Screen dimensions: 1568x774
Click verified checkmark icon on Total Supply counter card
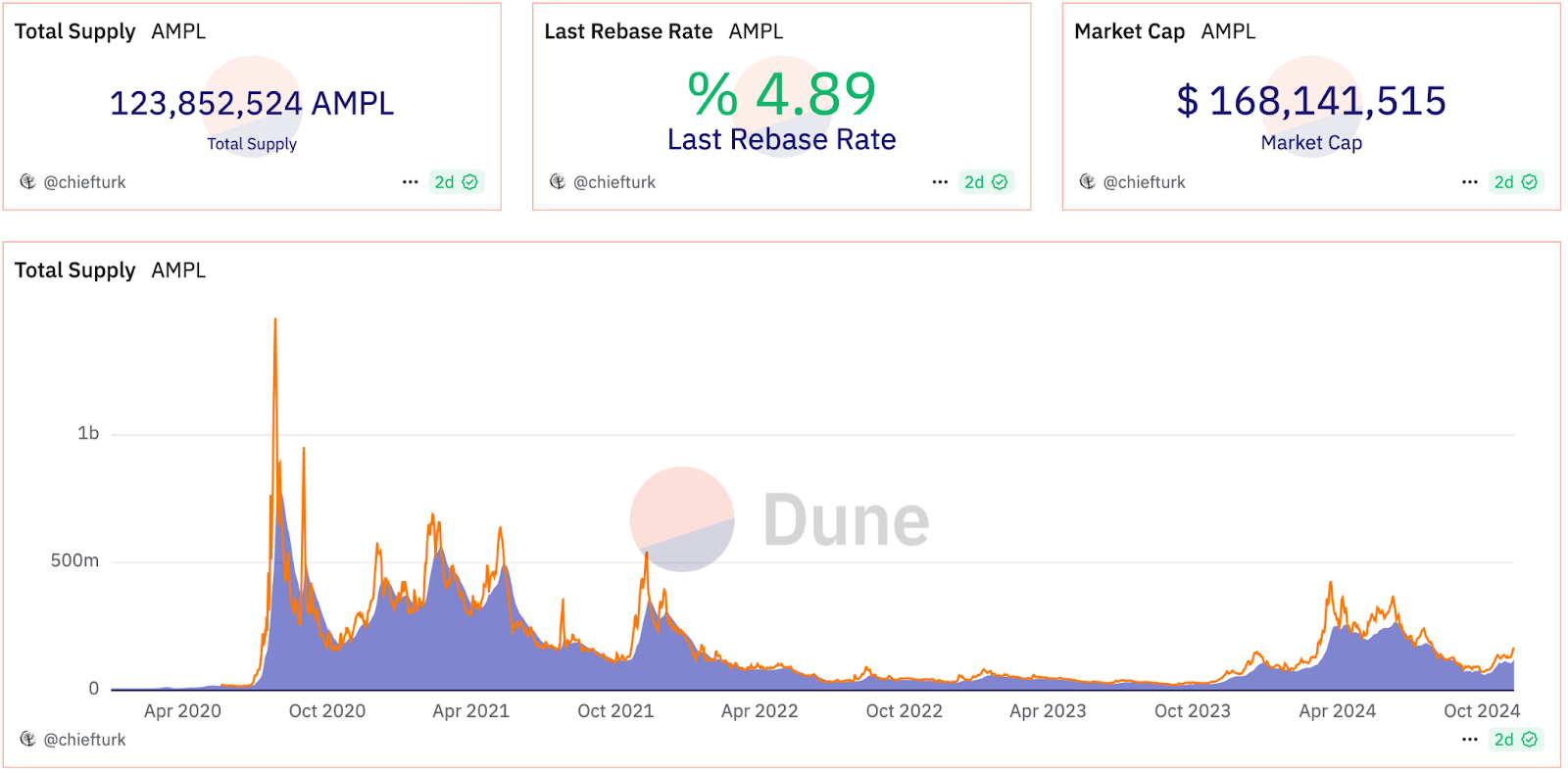point(470,182)
